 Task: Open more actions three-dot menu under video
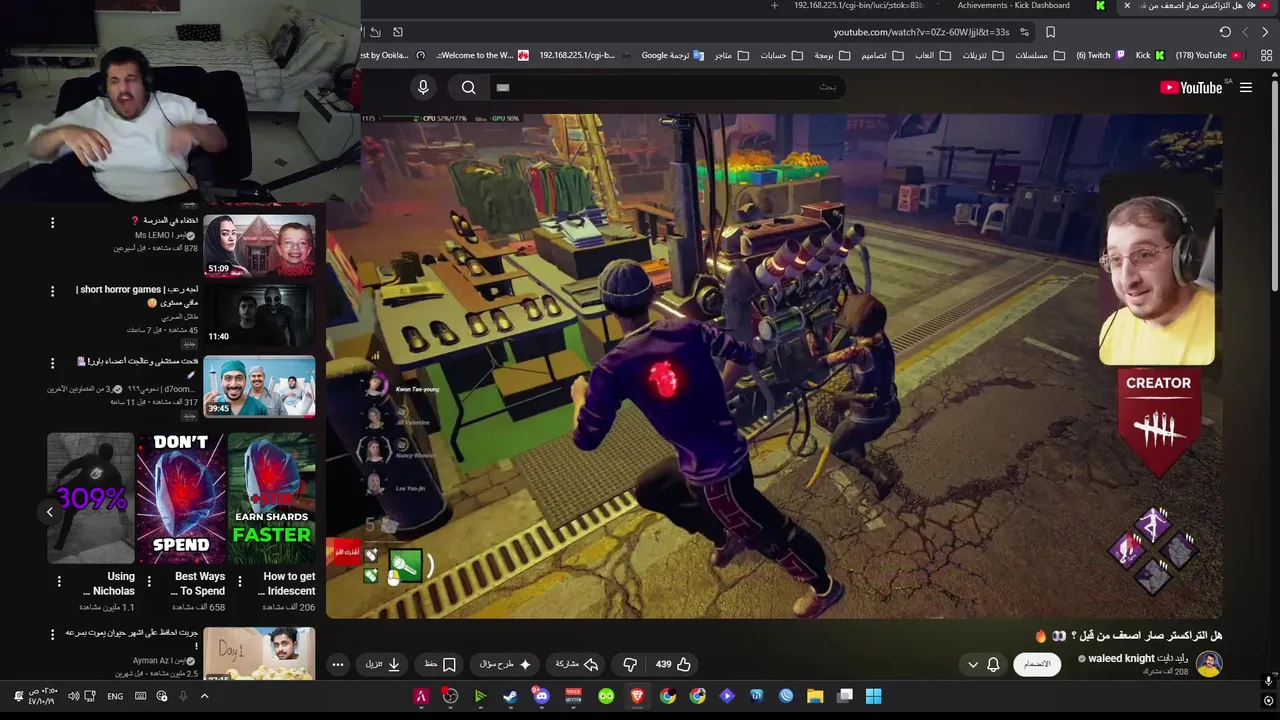pyautogui.click(x=338, y=664)
